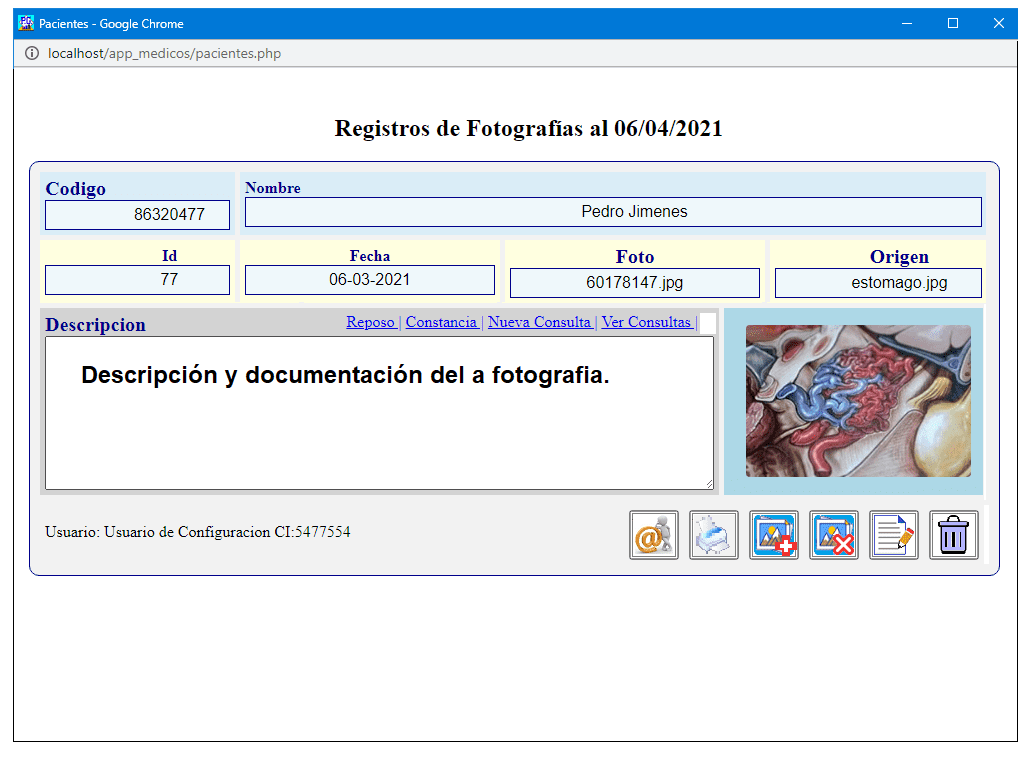Click the add photo icon button

[773, 535]
